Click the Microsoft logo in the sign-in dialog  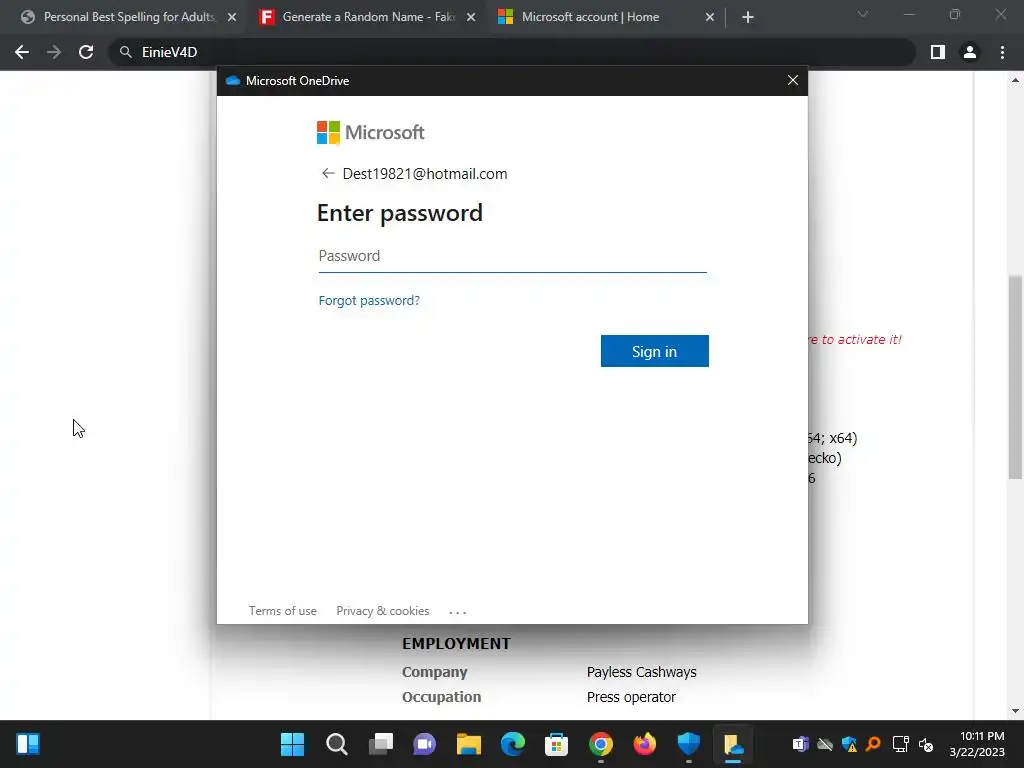370,133
